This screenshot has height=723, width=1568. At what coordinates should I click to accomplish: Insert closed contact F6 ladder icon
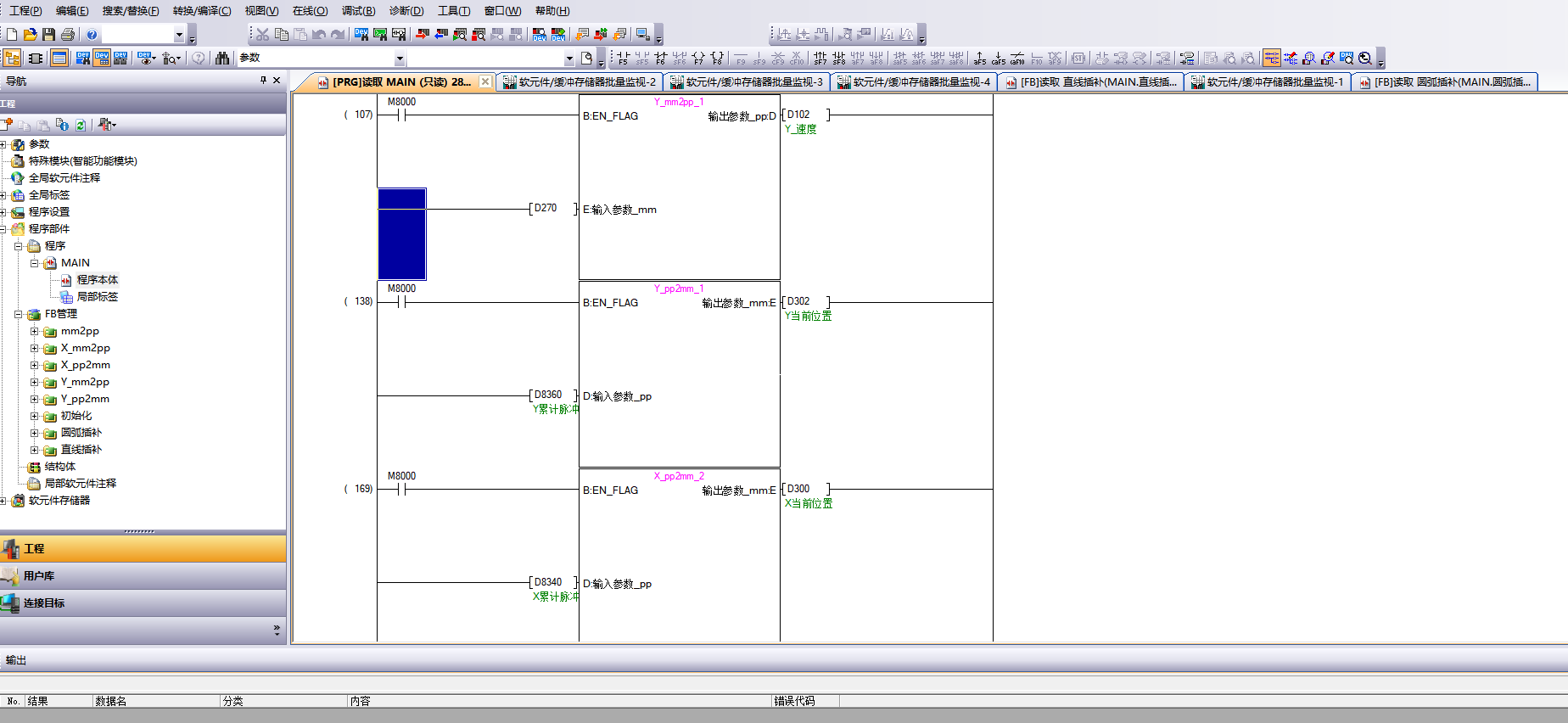point(661,58)
